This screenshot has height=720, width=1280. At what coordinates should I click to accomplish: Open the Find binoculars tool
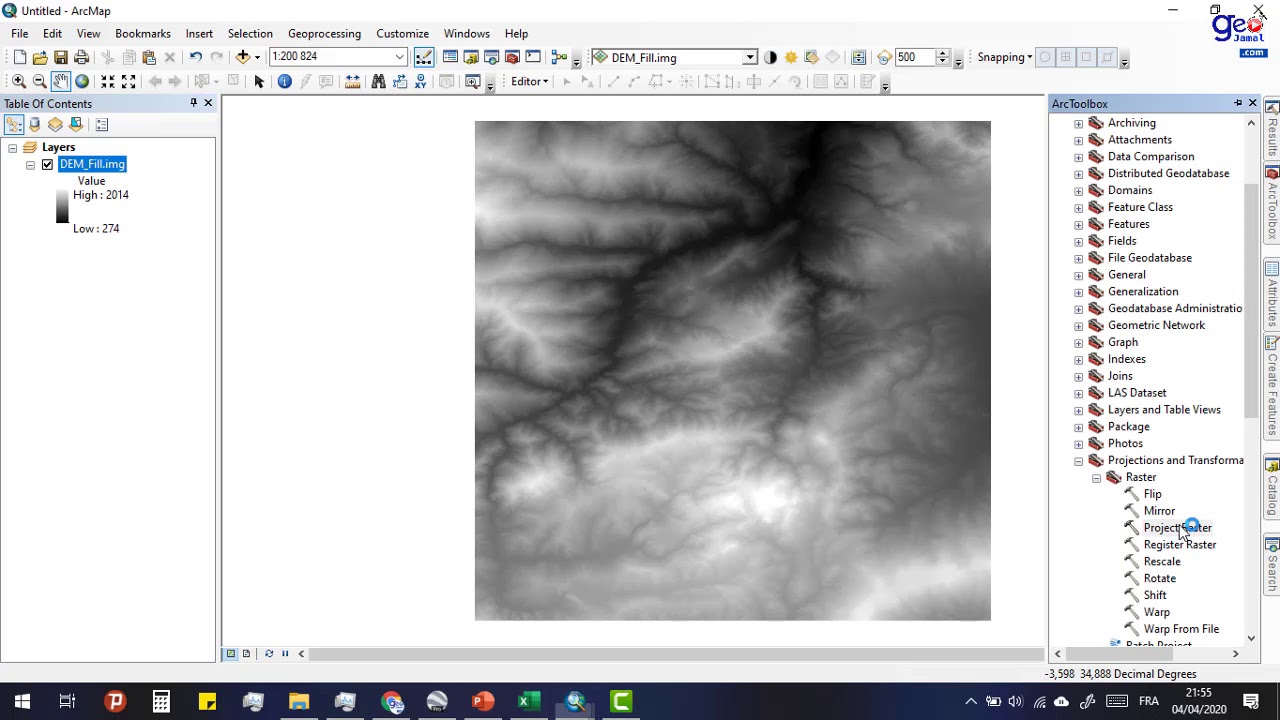(x=378, y=81)
